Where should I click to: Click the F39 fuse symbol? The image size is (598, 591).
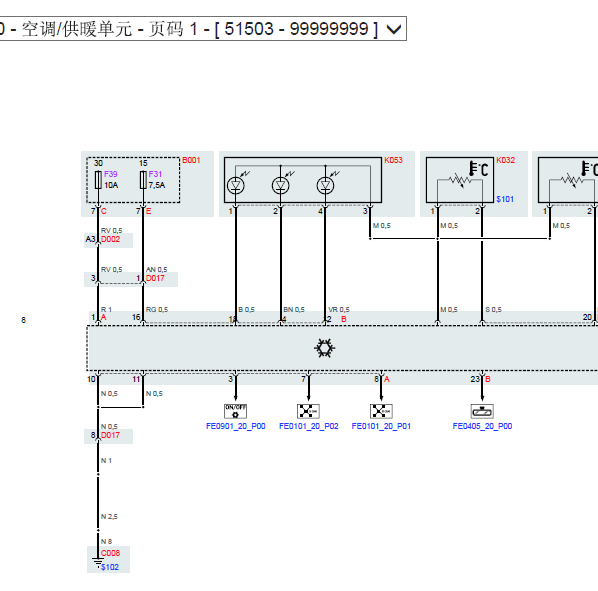coord(98,180)
